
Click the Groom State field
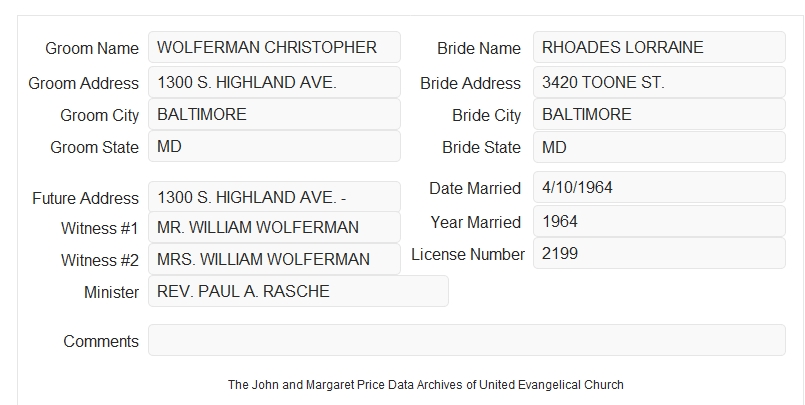(x=274, y=146)
